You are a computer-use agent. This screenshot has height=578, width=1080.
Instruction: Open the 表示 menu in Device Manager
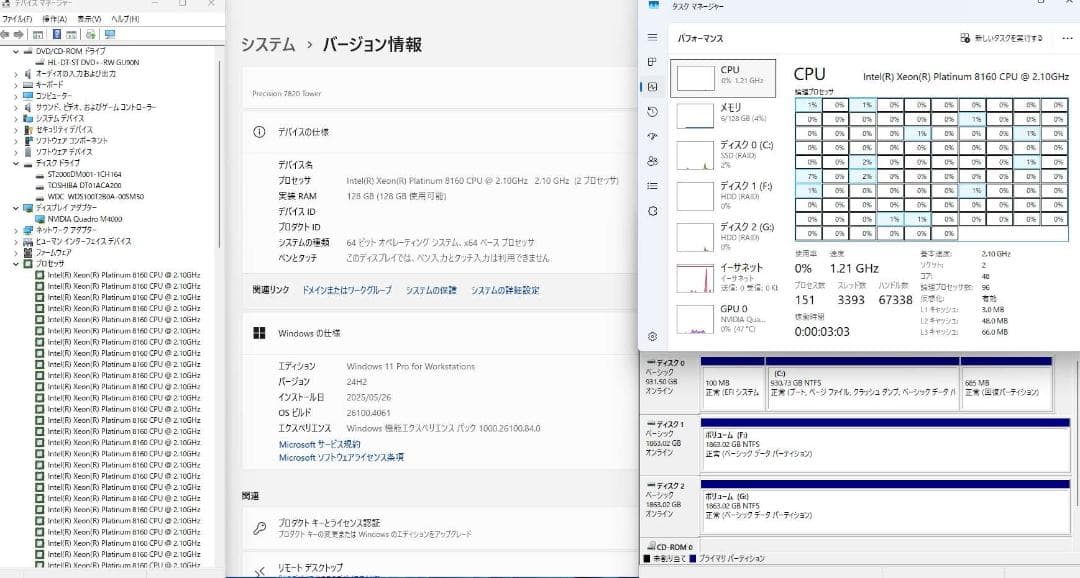[x=90, y=20]
